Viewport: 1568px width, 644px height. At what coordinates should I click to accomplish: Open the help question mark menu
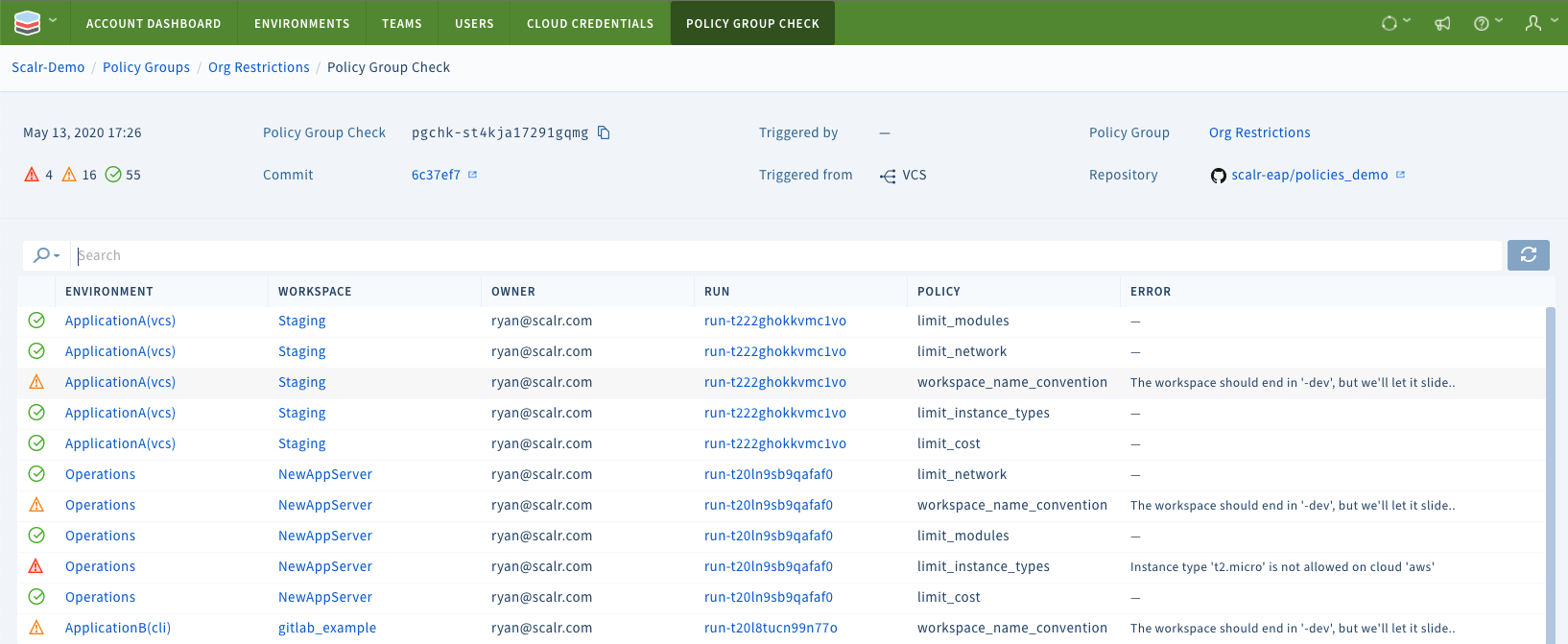tap(1487, 23)
